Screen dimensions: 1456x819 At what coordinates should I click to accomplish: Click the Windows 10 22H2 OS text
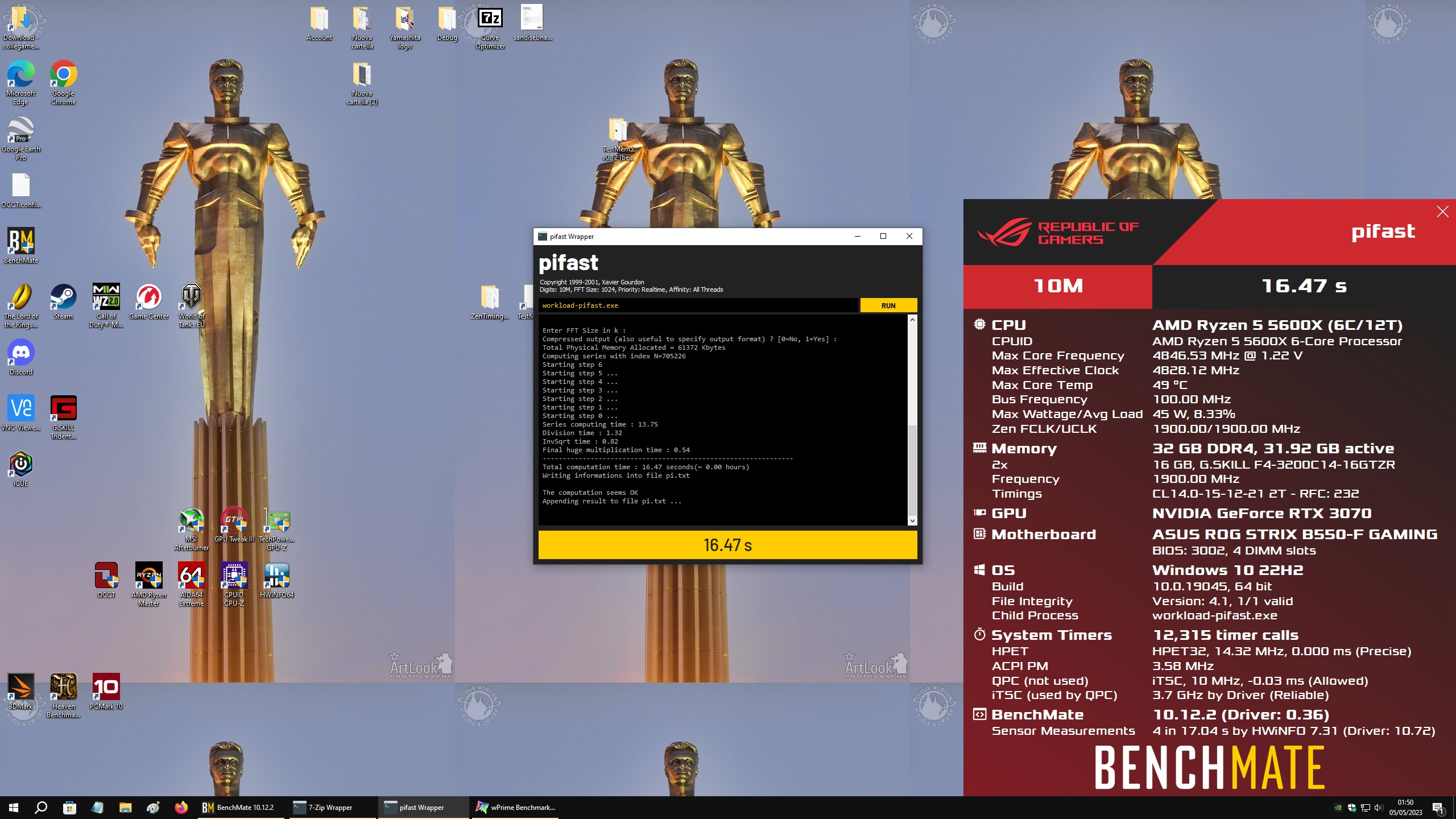point(1227,570)
